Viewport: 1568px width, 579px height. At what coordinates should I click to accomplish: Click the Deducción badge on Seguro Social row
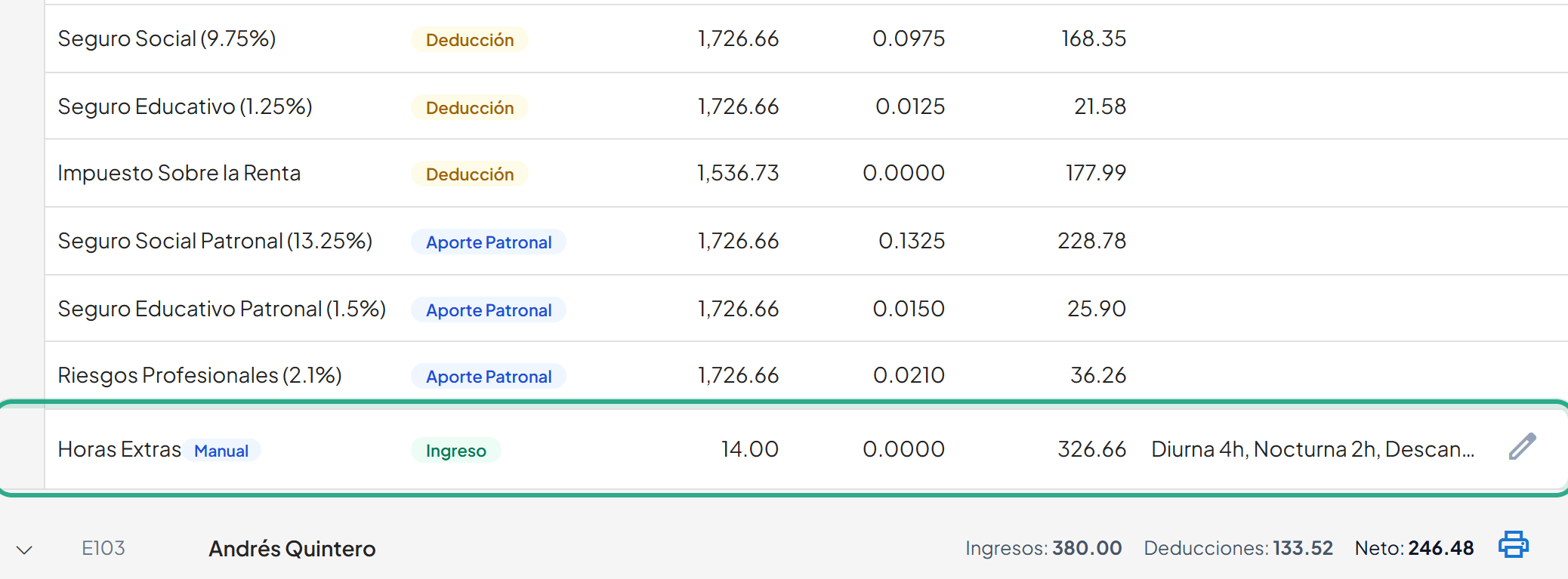[x=470, y=40]
